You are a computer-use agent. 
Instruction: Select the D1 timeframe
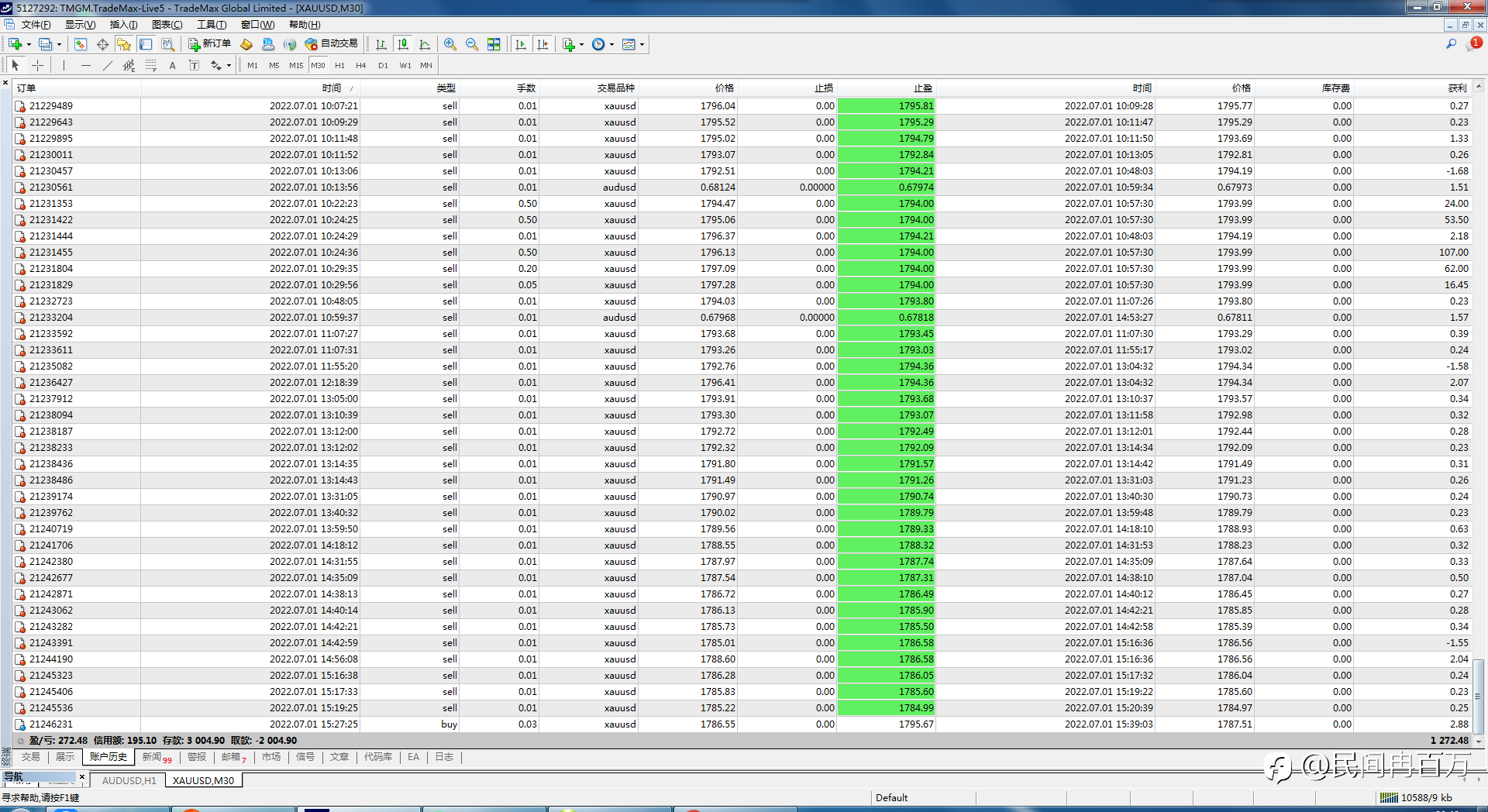pos(383,65)
